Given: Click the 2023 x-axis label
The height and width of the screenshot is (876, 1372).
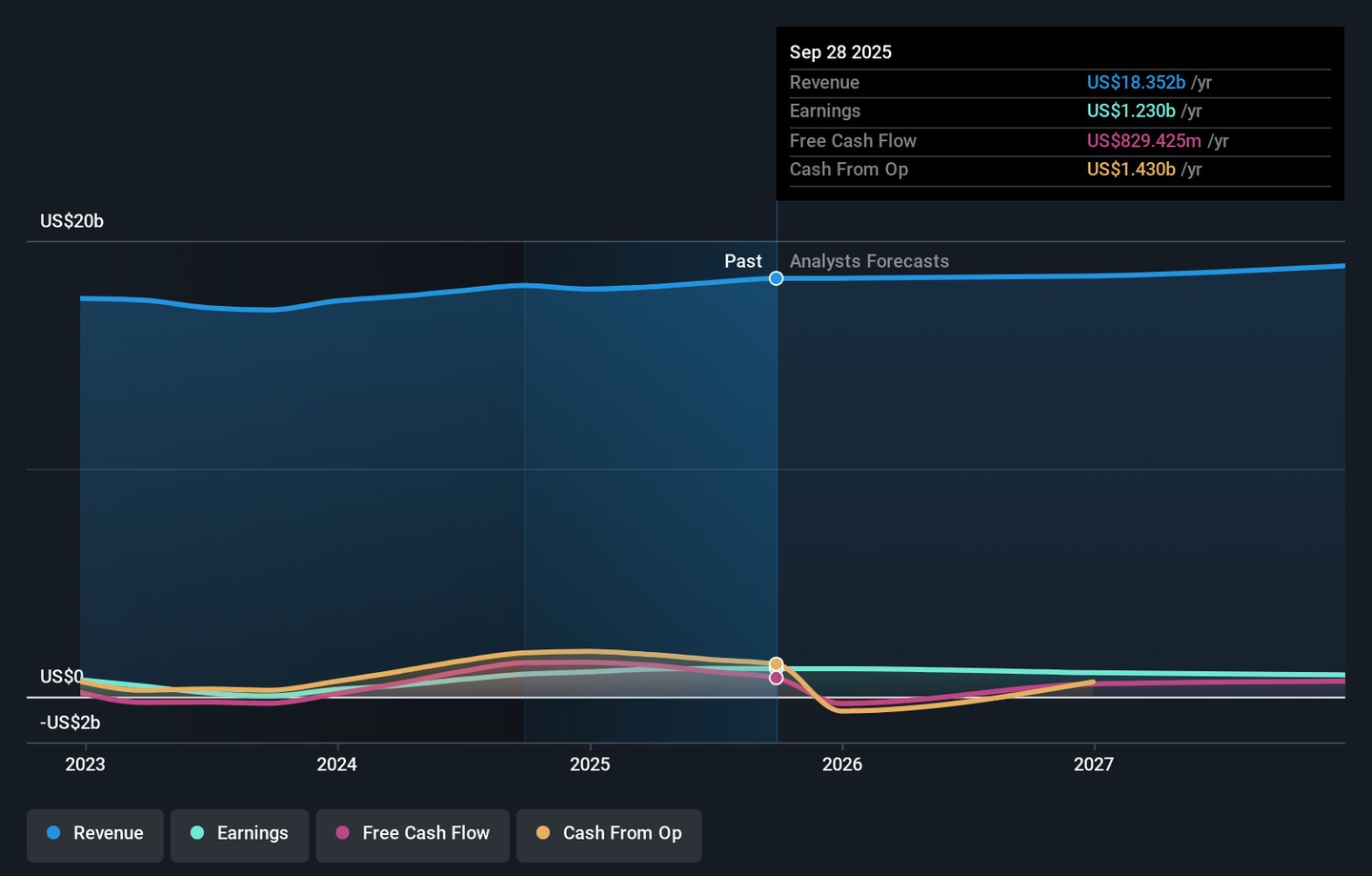Looking at the screenshot, I should pyautogui.click(x=85, y=764).
